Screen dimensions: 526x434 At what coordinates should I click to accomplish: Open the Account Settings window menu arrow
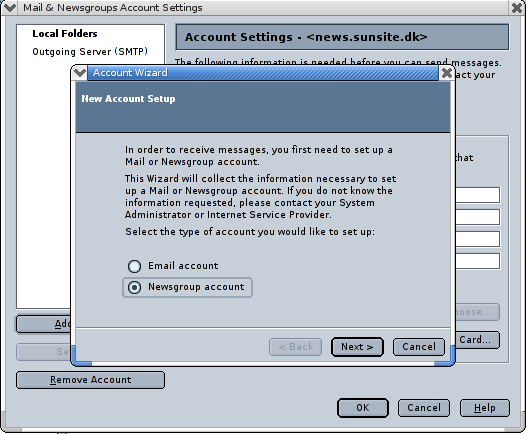pos(10,7)
